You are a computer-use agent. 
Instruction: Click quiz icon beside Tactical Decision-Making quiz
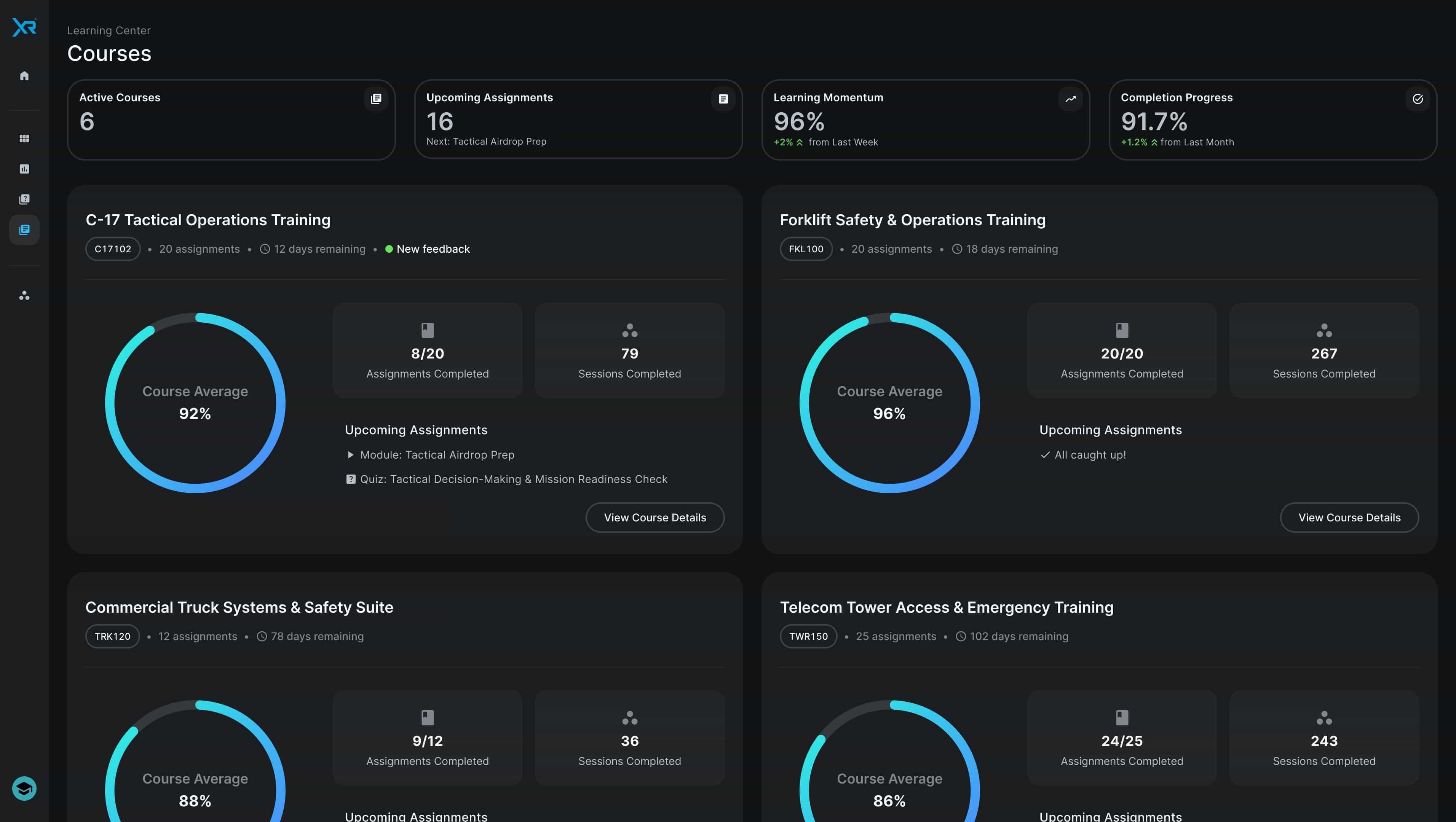tap(350, 479)
